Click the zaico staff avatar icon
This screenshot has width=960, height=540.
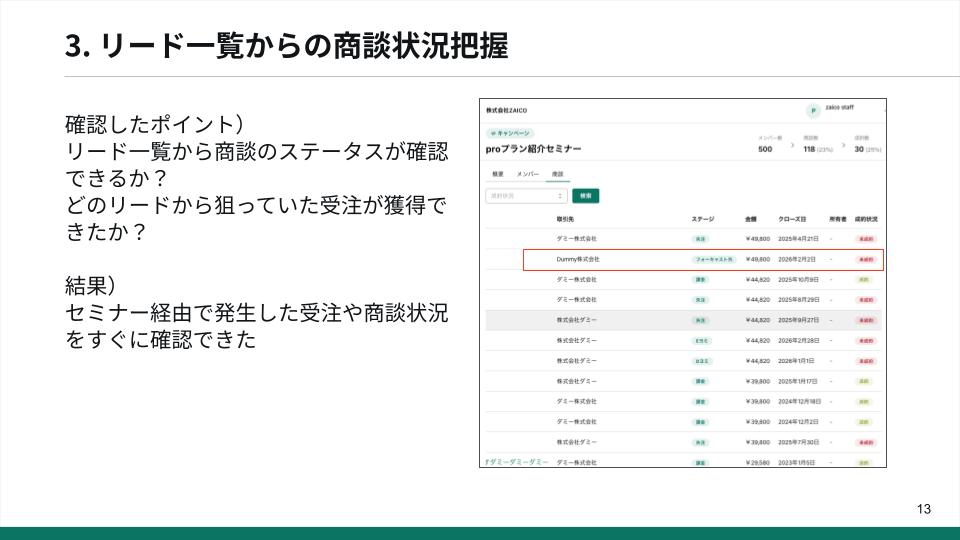pos(813,110)
